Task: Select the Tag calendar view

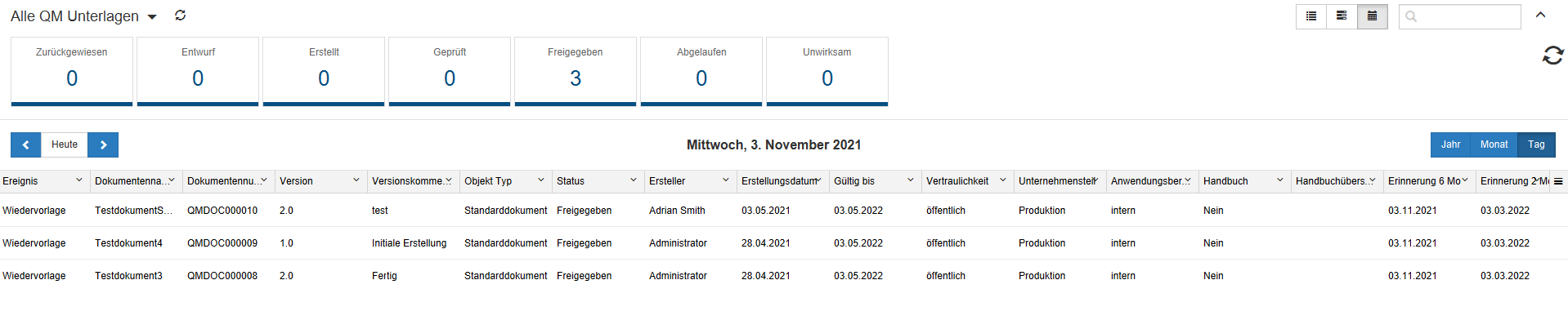Action: click(1536, 144)
